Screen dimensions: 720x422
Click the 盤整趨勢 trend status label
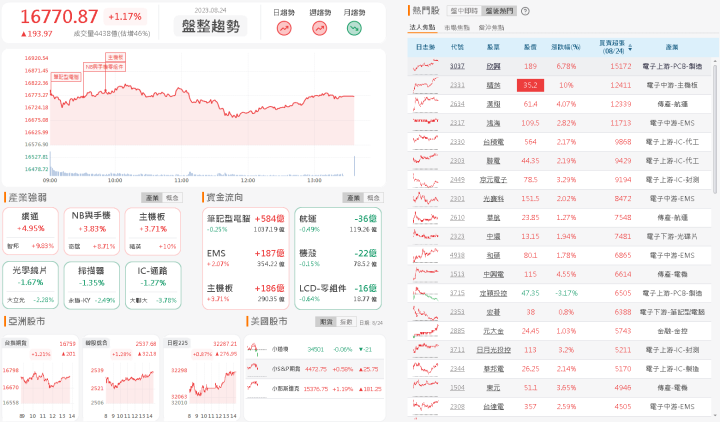click(210, 26)
